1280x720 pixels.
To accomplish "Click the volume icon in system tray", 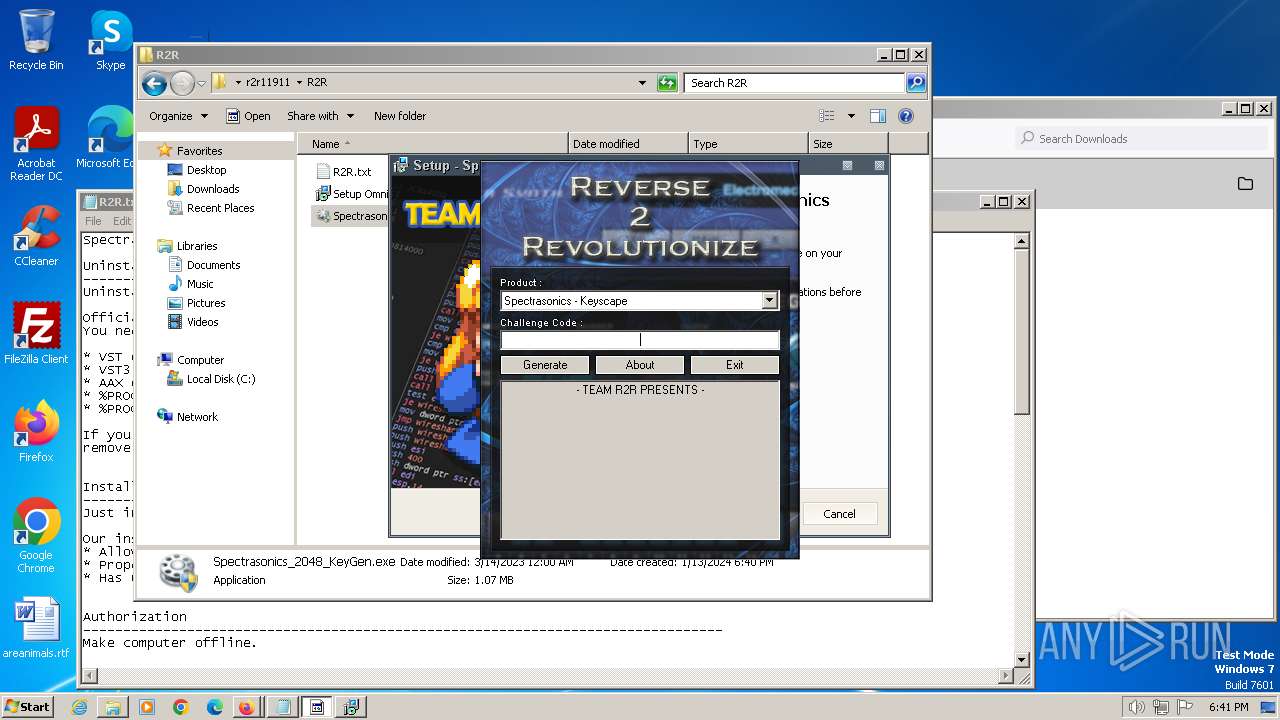I will [1136, 707].
